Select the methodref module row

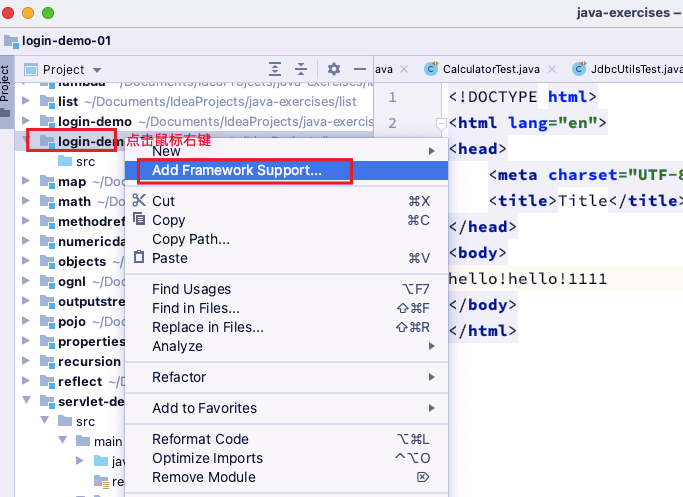[70, 221]
